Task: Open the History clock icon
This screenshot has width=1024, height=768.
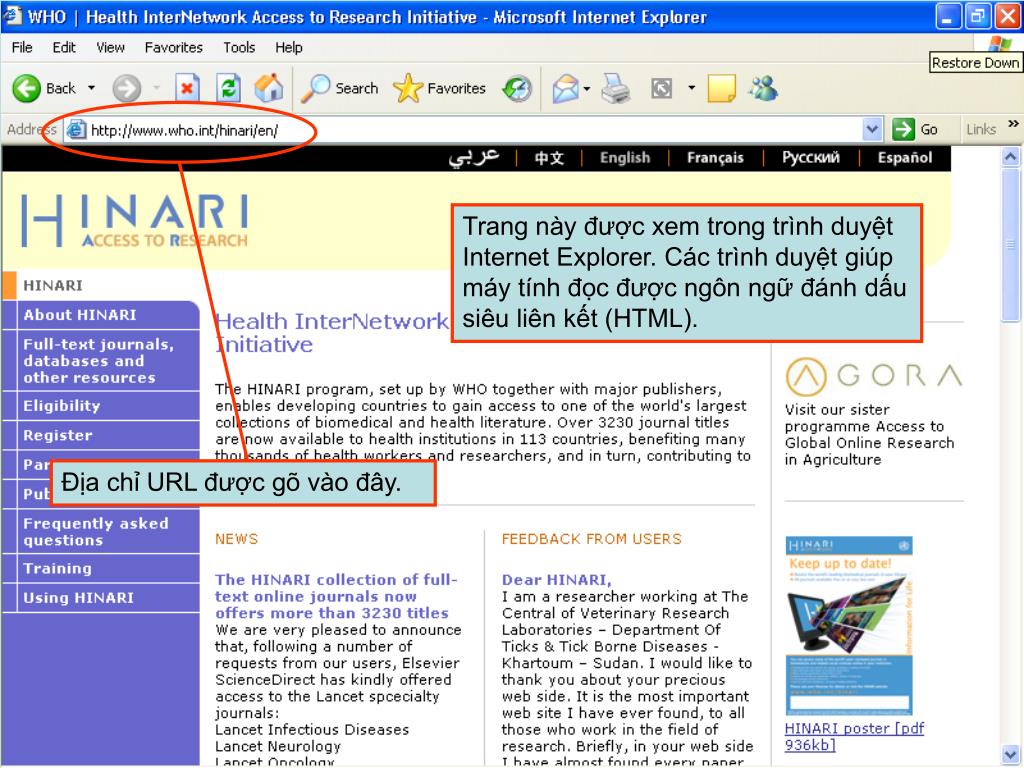Action: [517, 89]
